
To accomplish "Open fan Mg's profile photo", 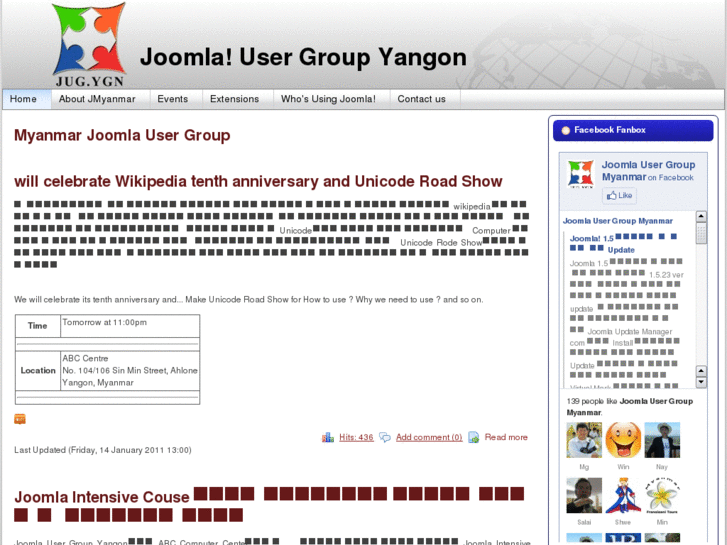I will pos(584,440).
